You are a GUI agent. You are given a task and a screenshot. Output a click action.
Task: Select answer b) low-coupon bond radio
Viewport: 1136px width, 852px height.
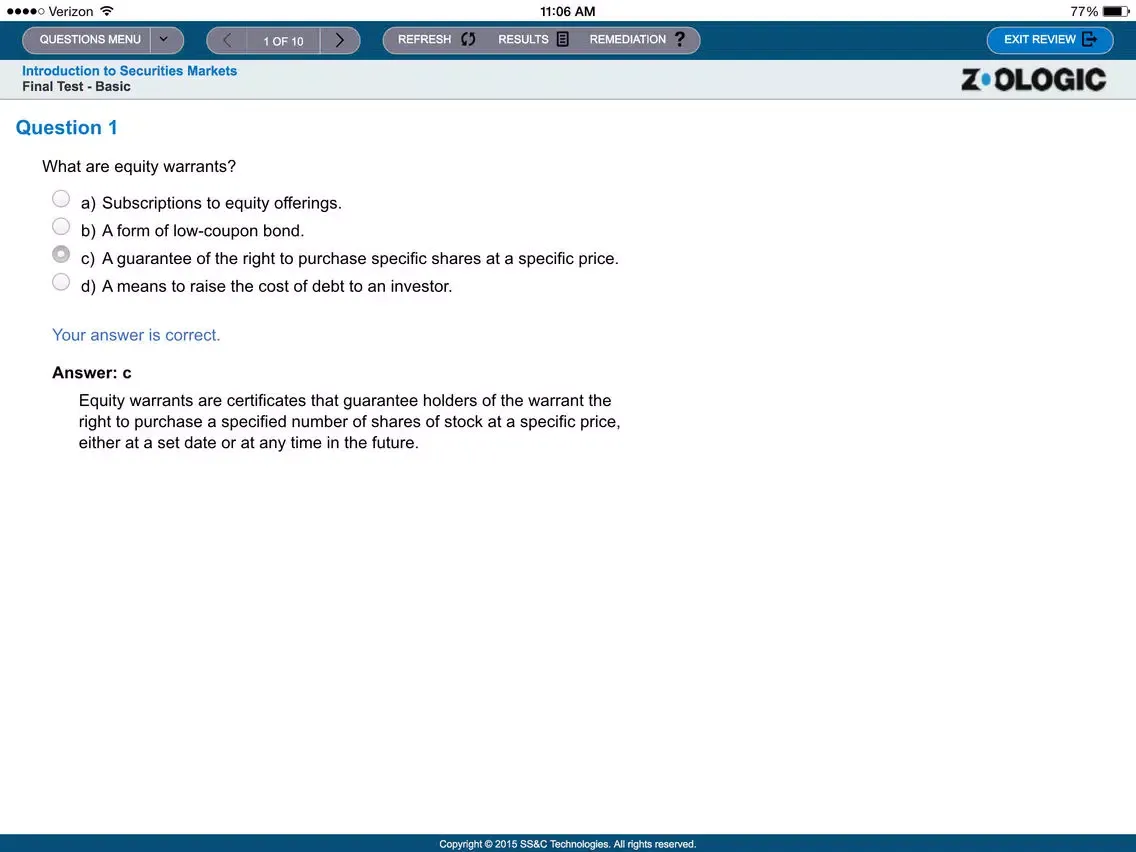click(61, 227)
